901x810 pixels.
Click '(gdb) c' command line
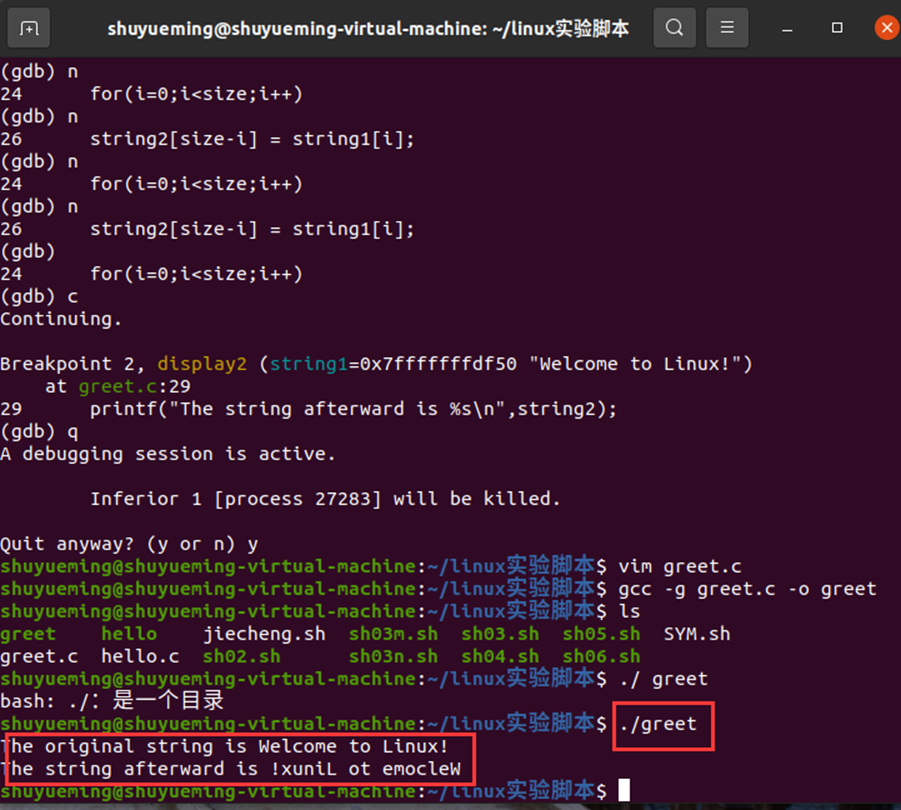(x=39, y=296)
